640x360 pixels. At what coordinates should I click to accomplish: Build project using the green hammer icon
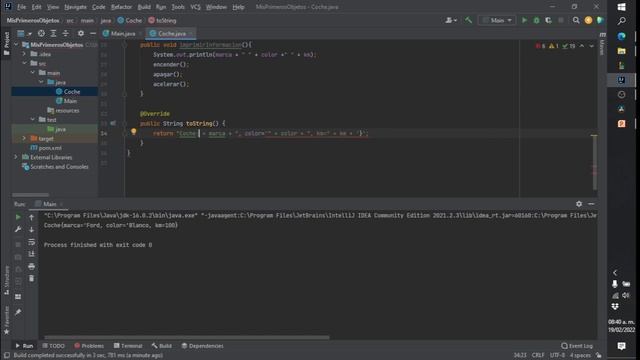click(469, 20)
